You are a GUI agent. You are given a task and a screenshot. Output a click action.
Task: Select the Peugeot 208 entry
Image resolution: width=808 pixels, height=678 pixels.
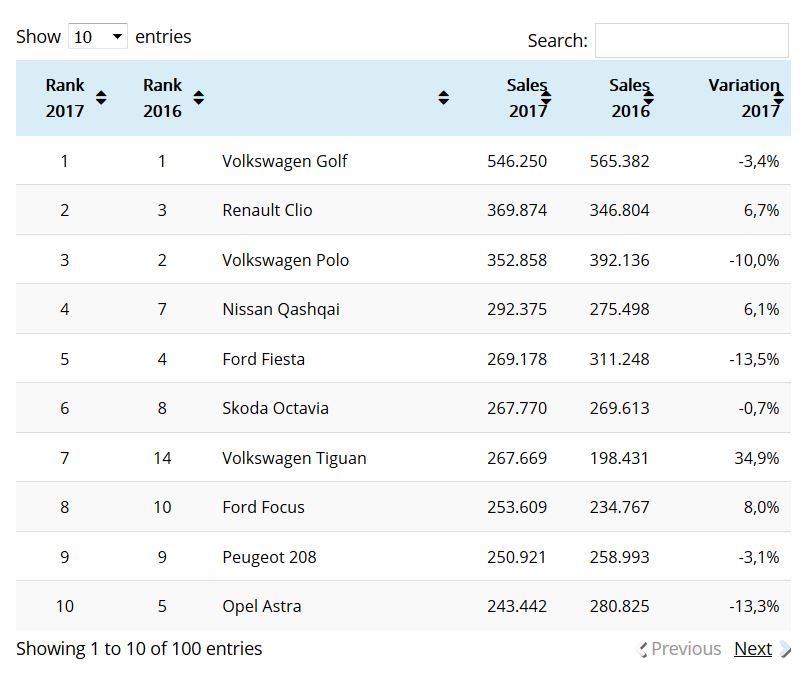269,557
